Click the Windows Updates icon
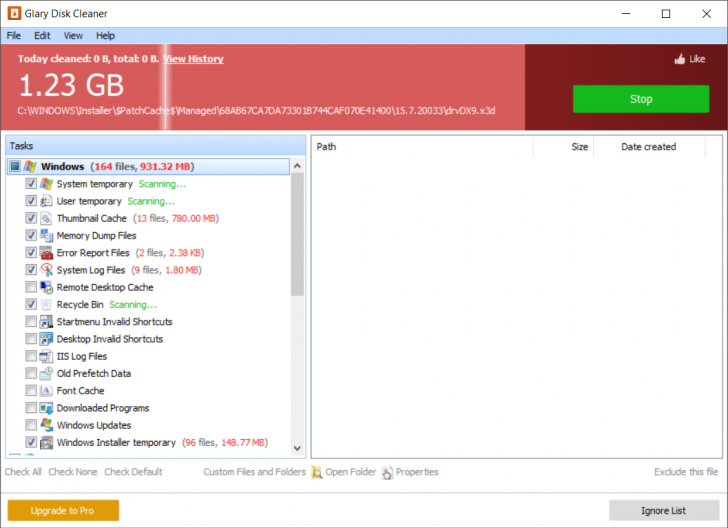Image resolution: width=728 pixels, height=528 pixels. tap(46, 425)
